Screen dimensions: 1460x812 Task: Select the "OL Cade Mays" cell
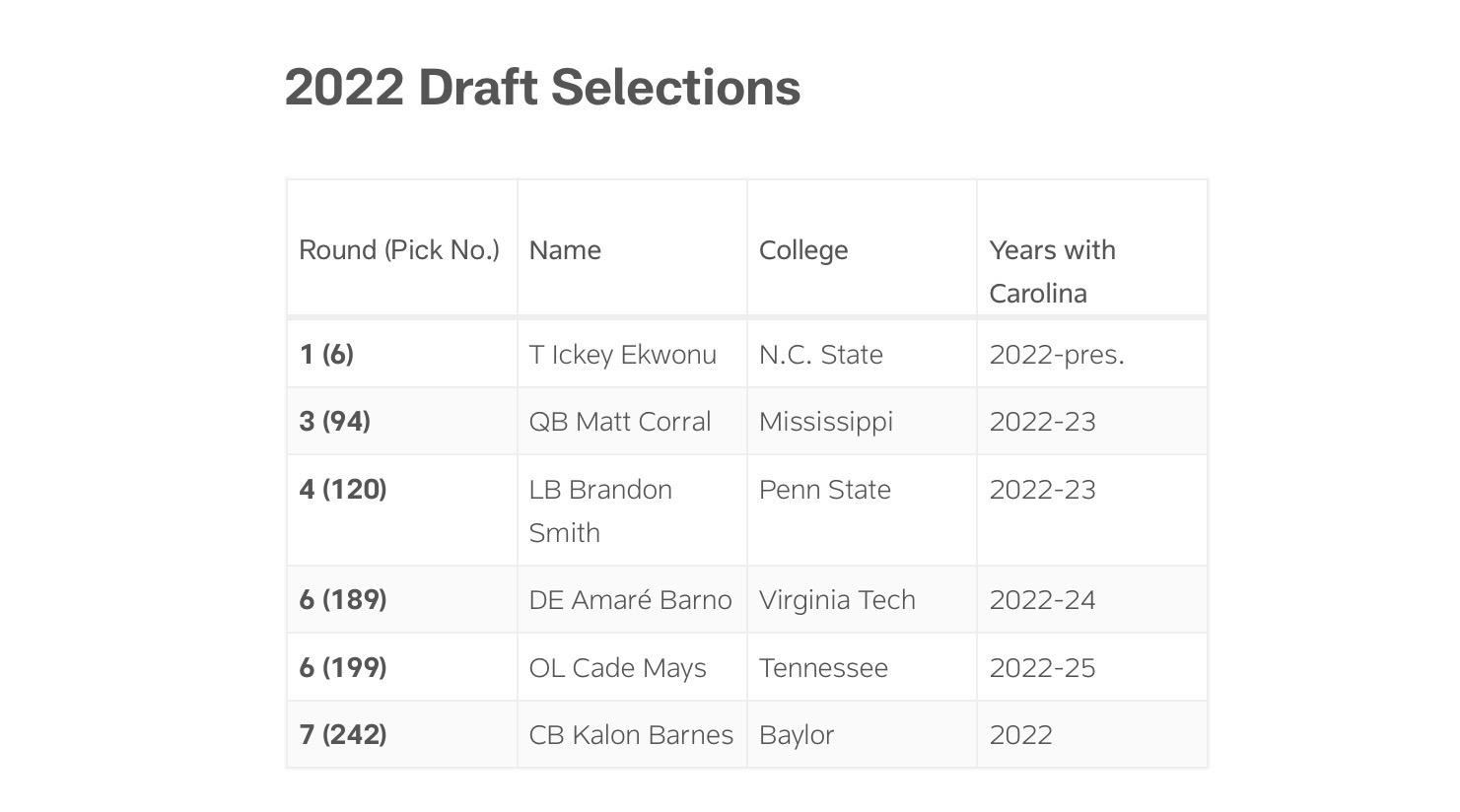617,668
